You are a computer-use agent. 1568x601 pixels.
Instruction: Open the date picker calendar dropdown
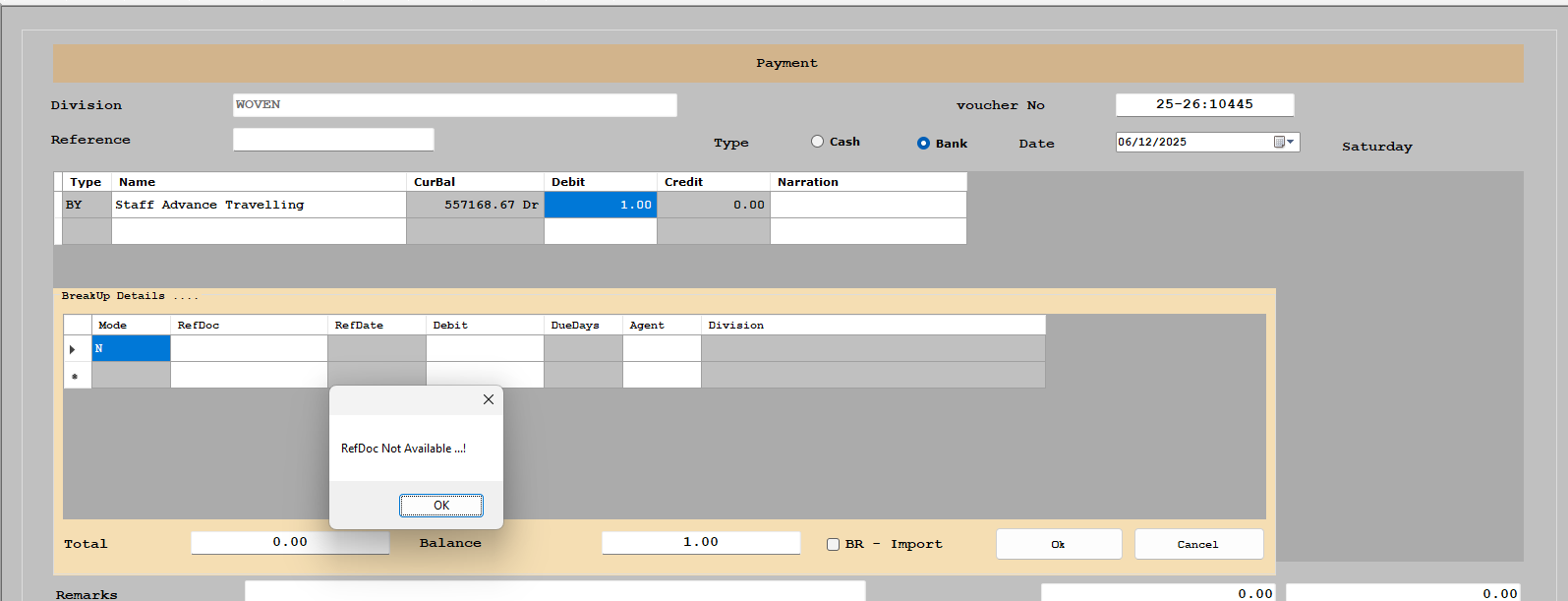[1283, 143]
